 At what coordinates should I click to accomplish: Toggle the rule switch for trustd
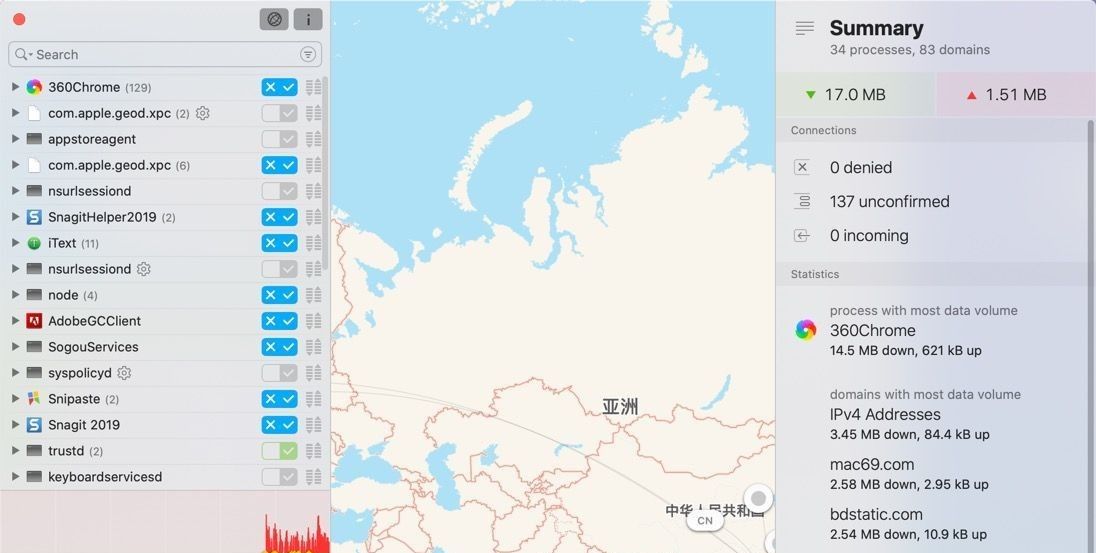tap(279, 451)
